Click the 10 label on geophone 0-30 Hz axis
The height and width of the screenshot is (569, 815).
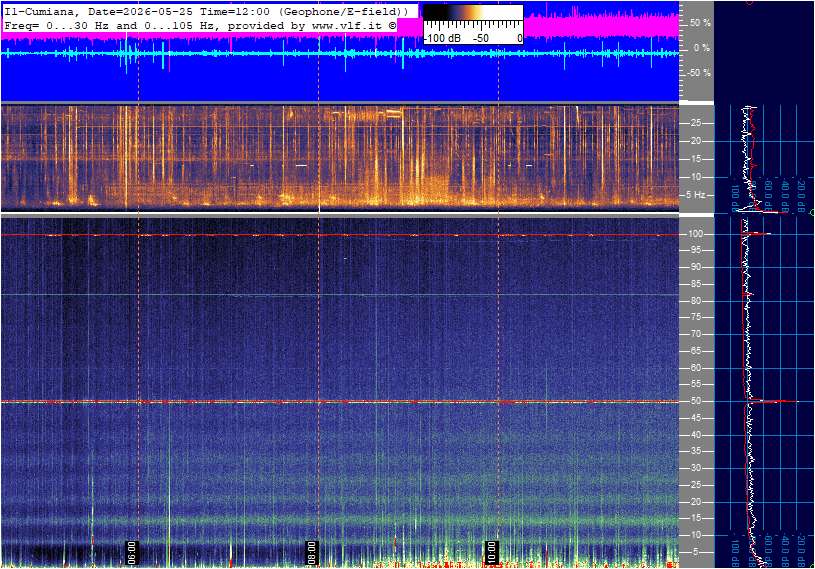click(x=695, y=177)
